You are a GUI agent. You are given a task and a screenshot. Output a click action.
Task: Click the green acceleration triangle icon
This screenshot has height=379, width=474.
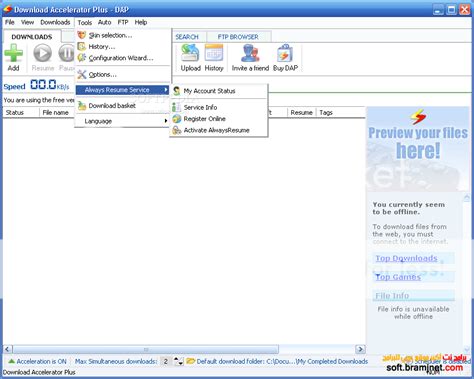11,361
